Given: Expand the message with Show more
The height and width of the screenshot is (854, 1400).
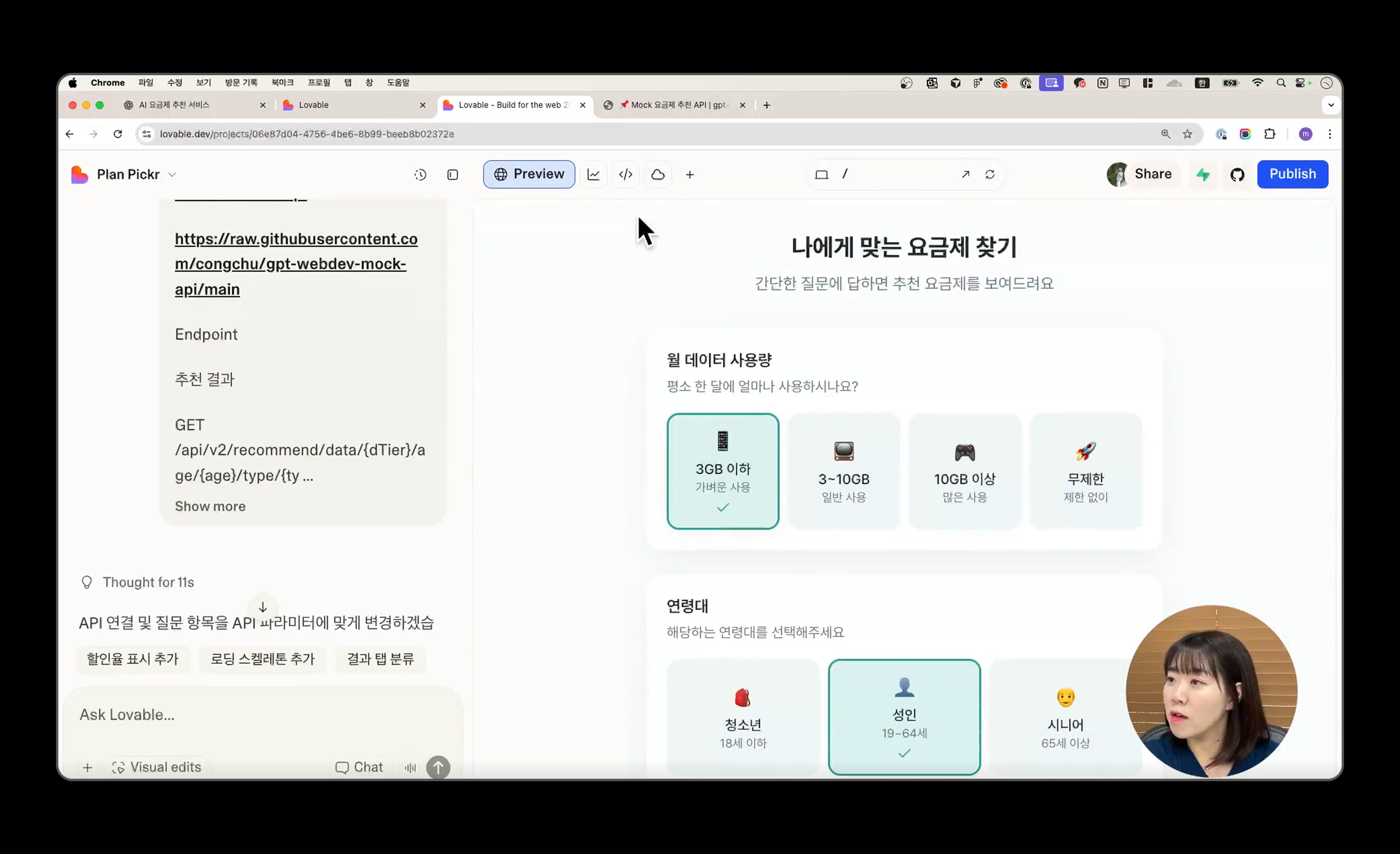Looking at the screenshot, I should (x=210, y=506).
